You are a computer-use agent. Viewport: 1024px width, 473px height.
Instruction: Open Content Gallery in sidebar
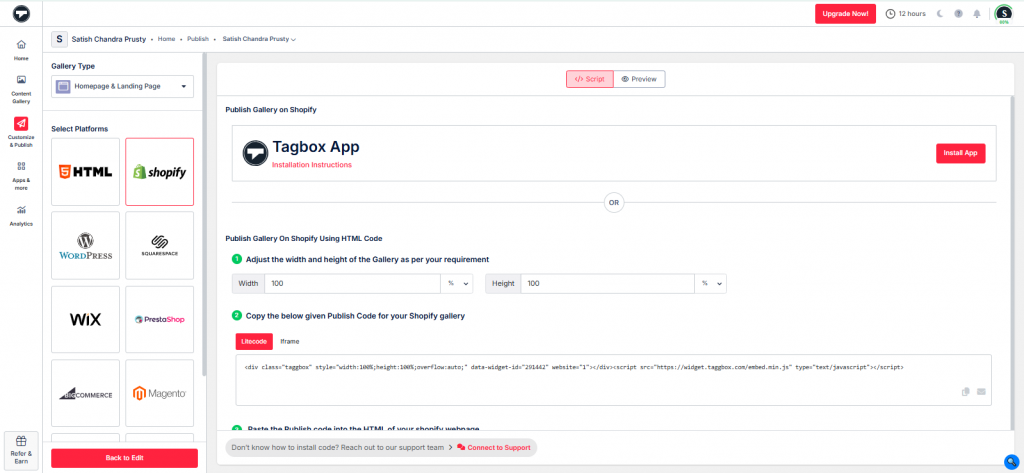pos(22,90)
